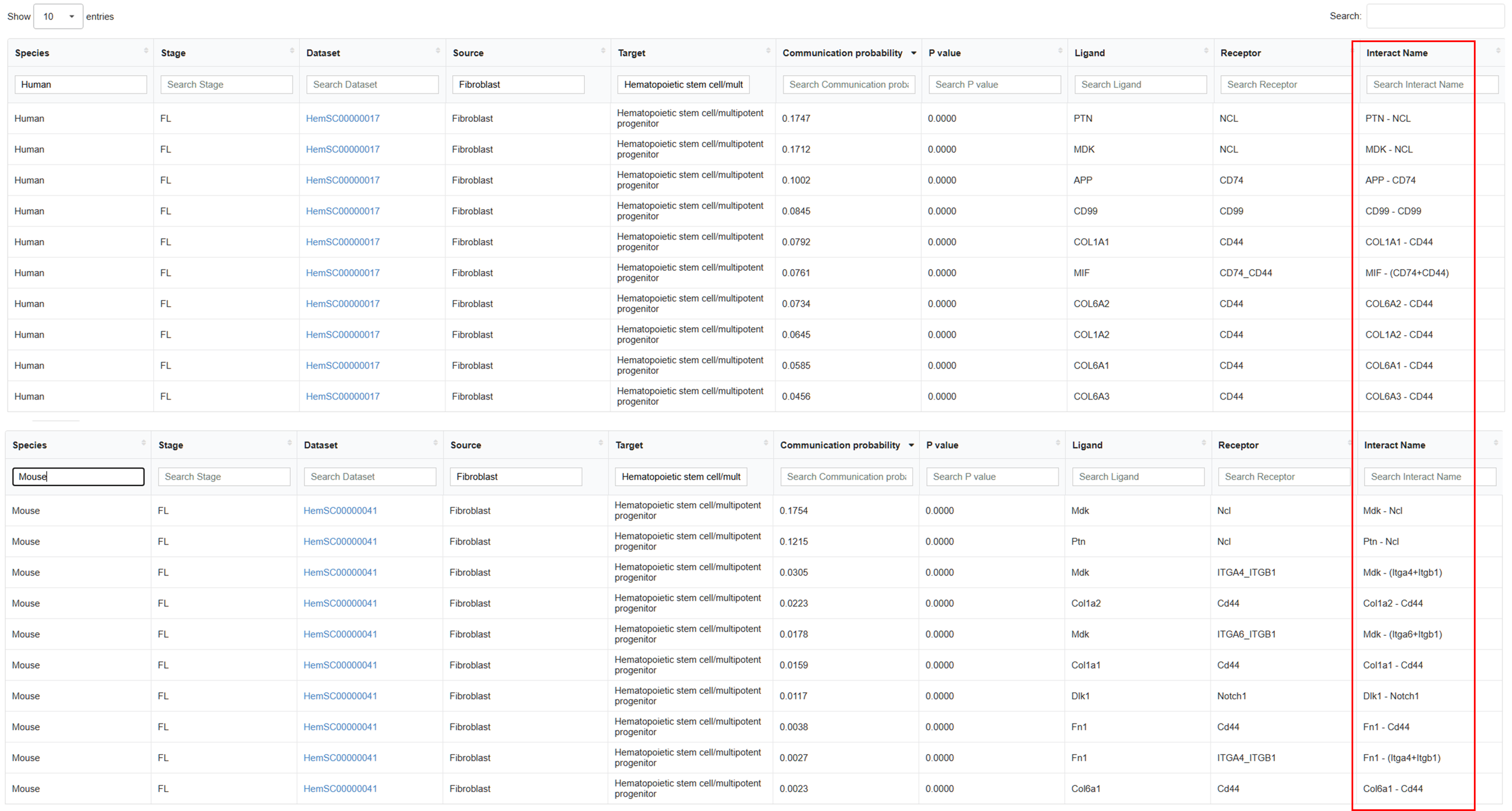Viewport: 1512px width, 811px height.
Task: Sort upper table by Dataset arrow icon
Action: coord(438,51)
